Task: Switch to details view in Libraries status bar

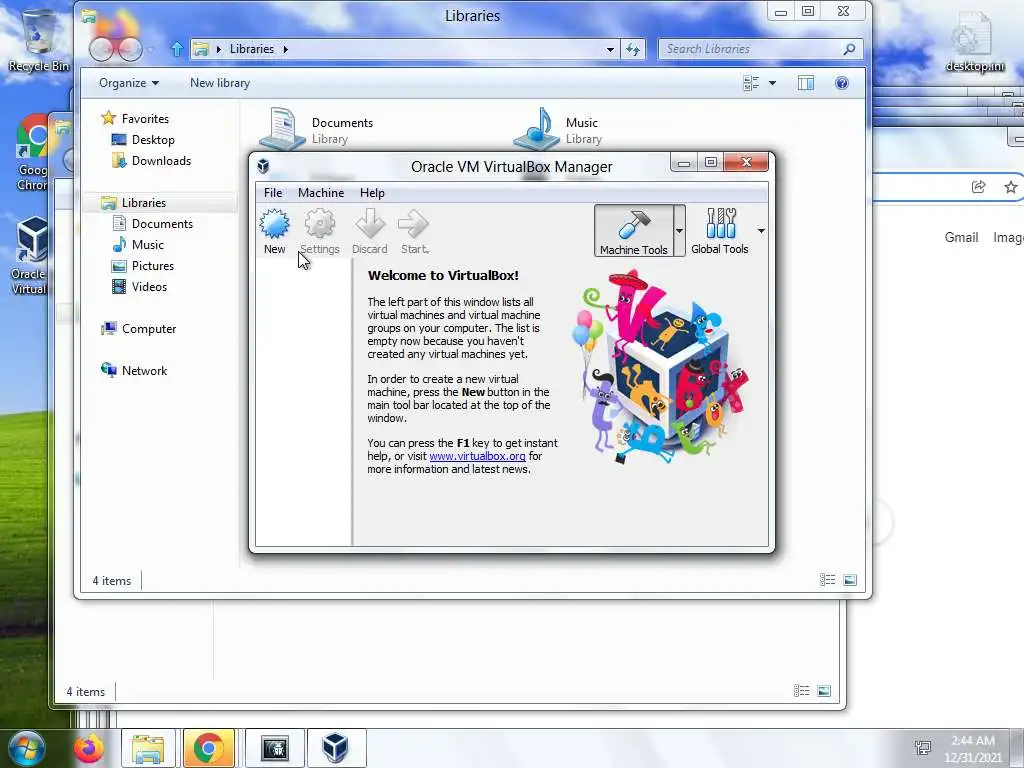Action: [827, 580]
